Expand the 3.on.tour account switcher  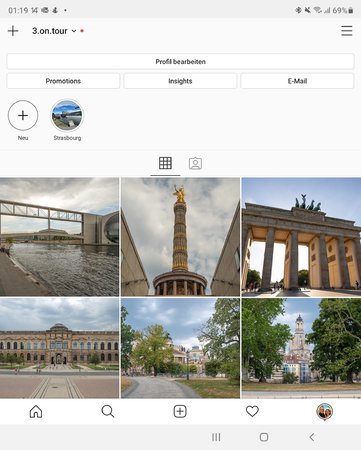click(54, 31)
